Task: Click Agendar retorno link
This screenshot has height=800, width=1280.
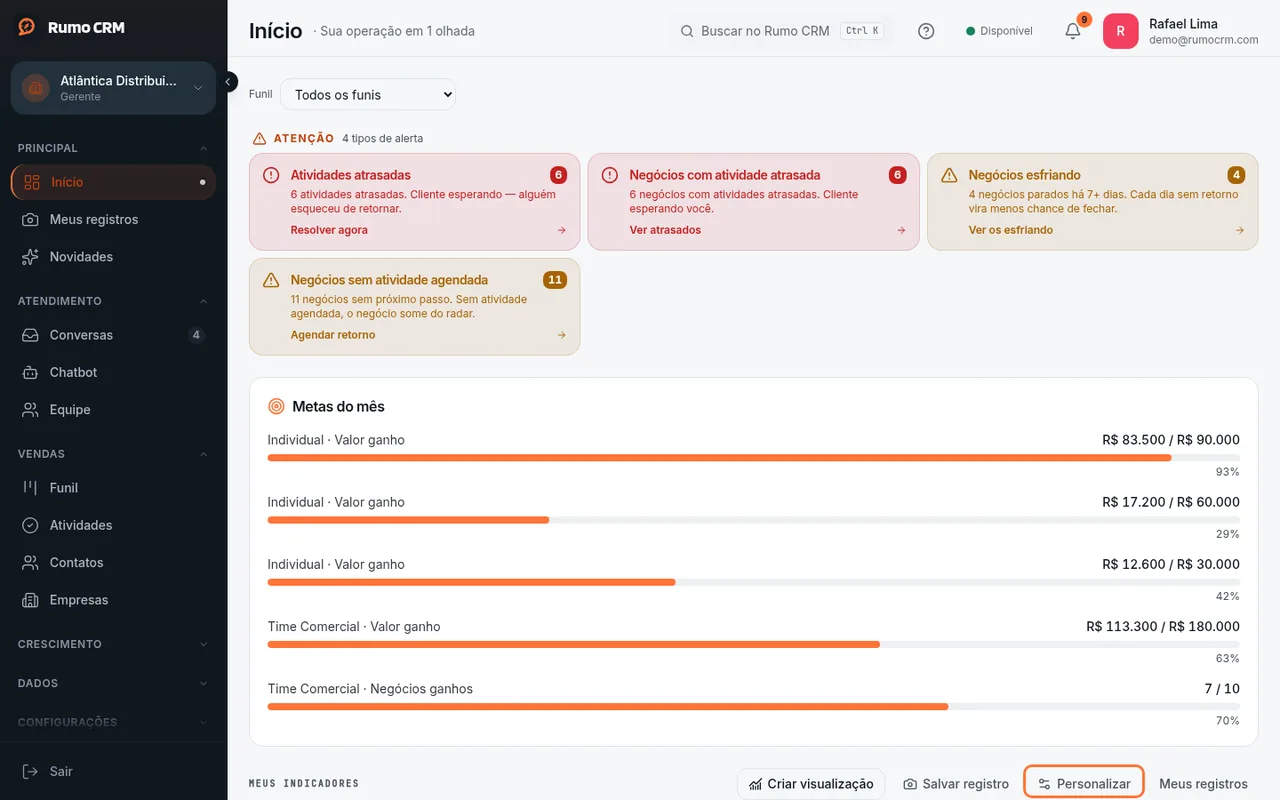Action: coord(333,335)
